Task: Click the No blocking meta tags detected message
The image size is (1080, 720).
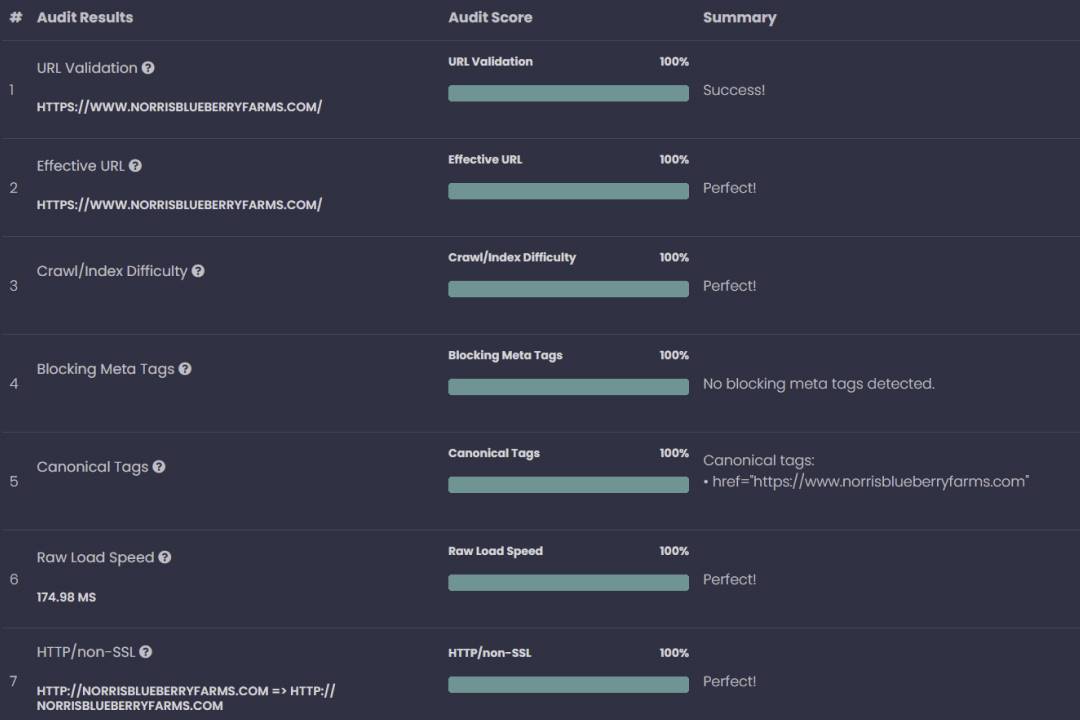Action: [819, 383]
